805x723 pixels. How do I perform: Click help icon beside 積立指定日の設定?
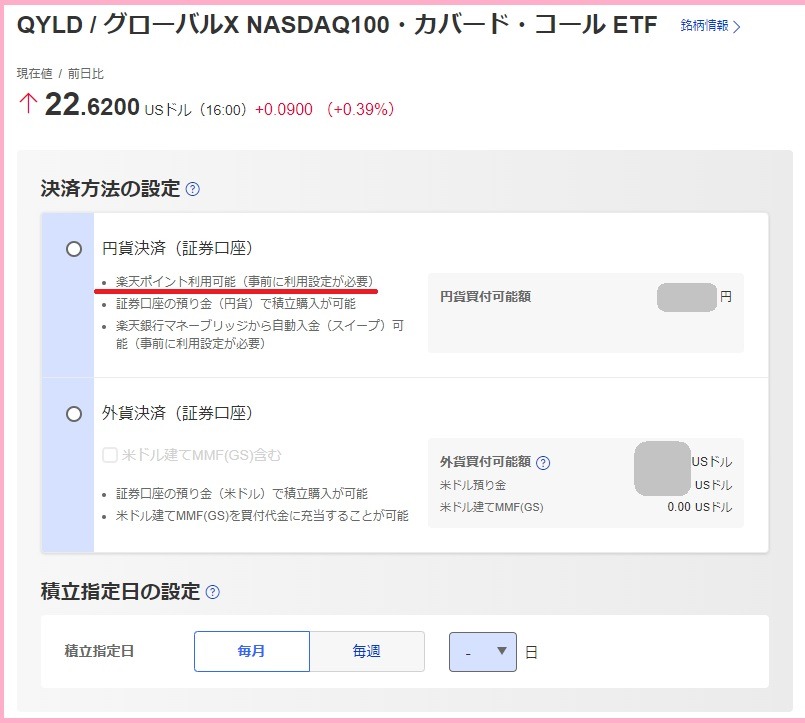(x=213, y=592)
